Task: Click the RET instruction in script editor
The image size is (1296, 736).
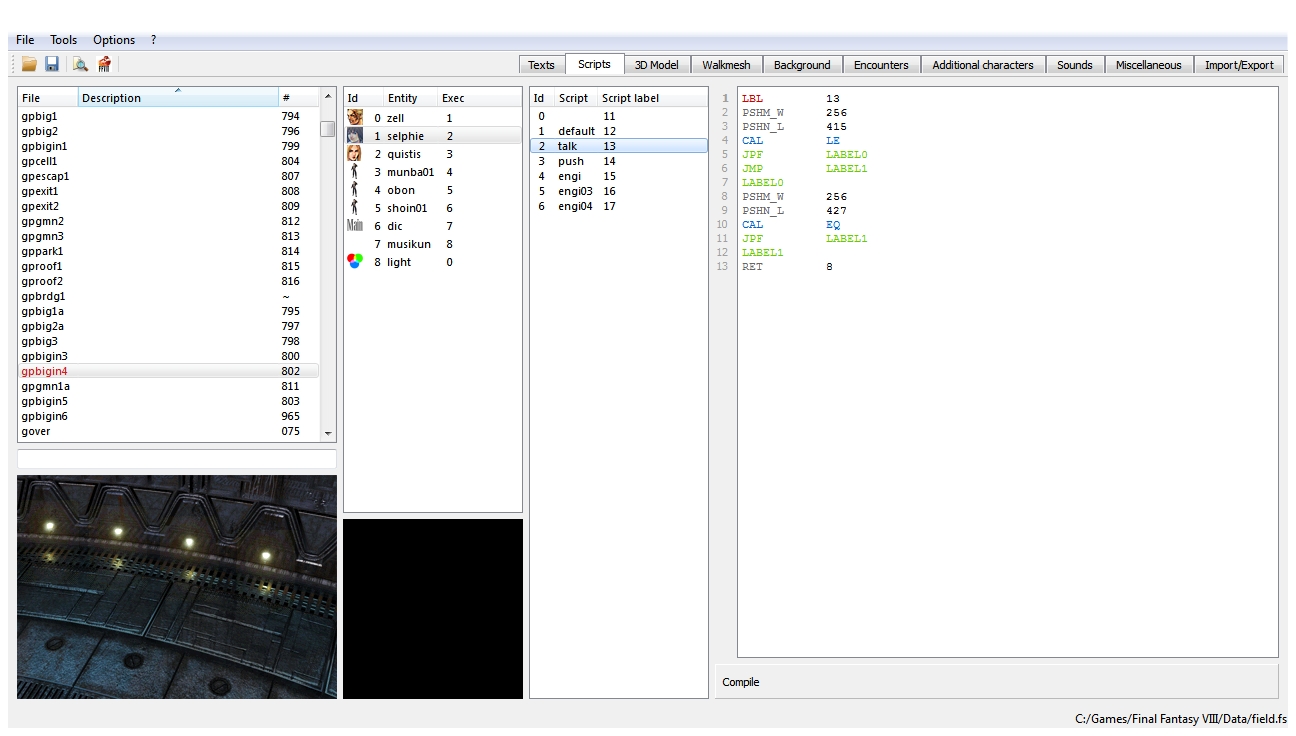Action: pyautogui.click(x=752, y=267)
